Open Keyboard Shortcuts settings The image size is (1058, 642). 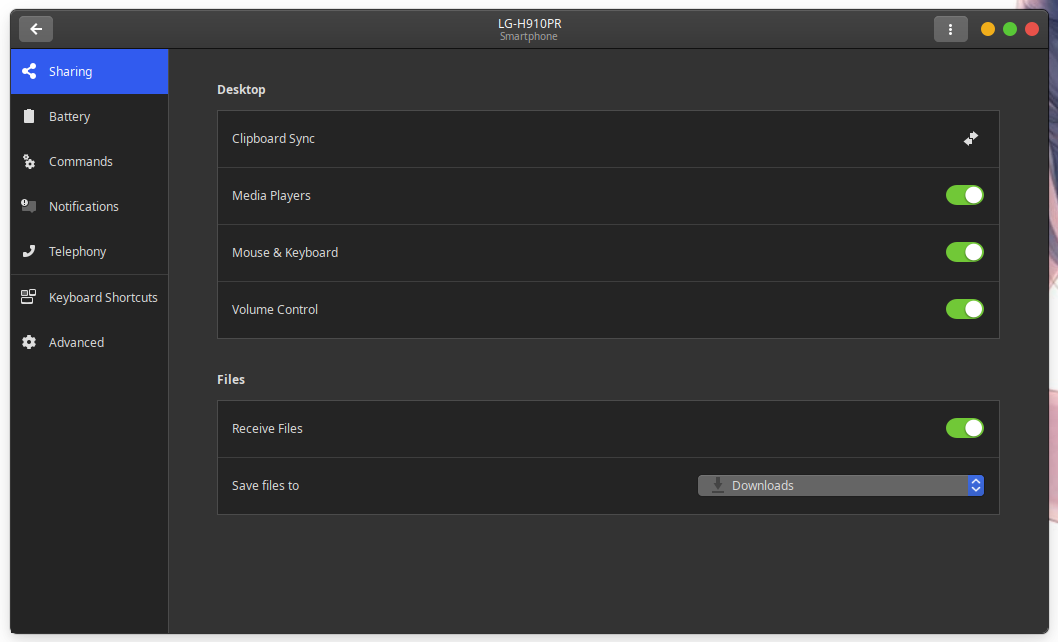[89, 297]
